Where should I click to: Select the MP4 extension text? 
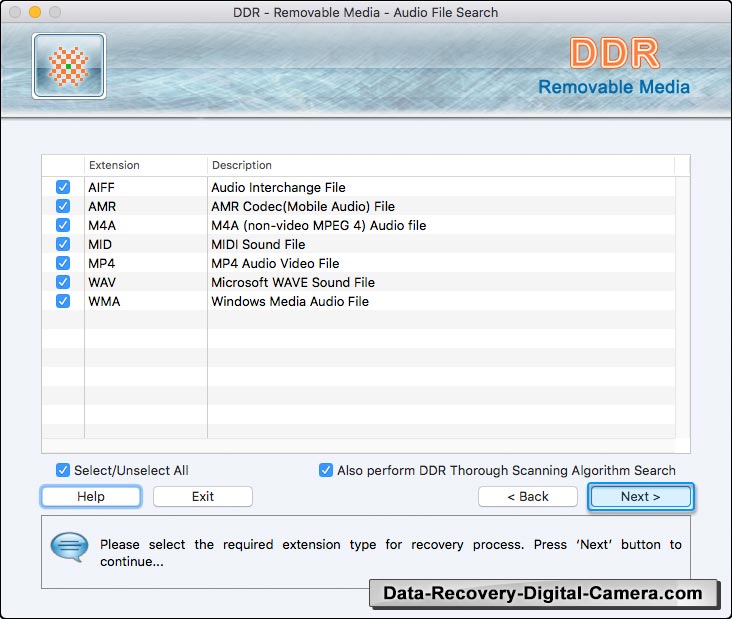[102, 263]
